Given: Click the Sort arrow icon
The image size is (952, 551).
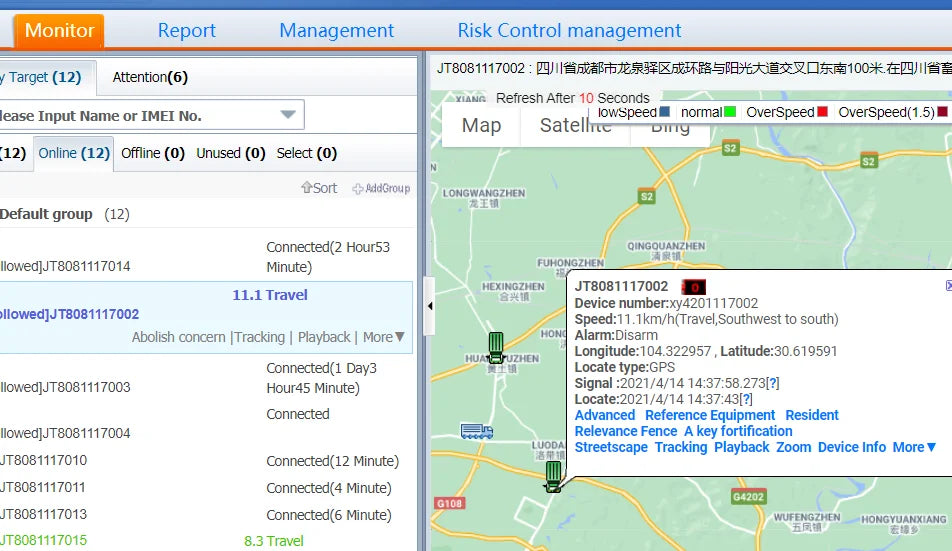Looking at the screenshot, I should (x=307, y=188).
